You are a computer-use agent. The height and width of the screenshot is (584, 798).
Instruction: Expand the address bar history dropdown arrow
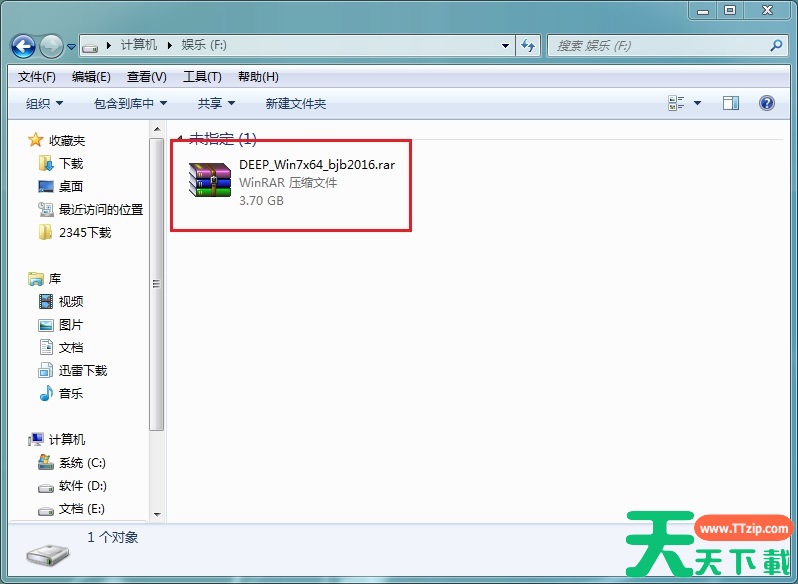(505, 46)
